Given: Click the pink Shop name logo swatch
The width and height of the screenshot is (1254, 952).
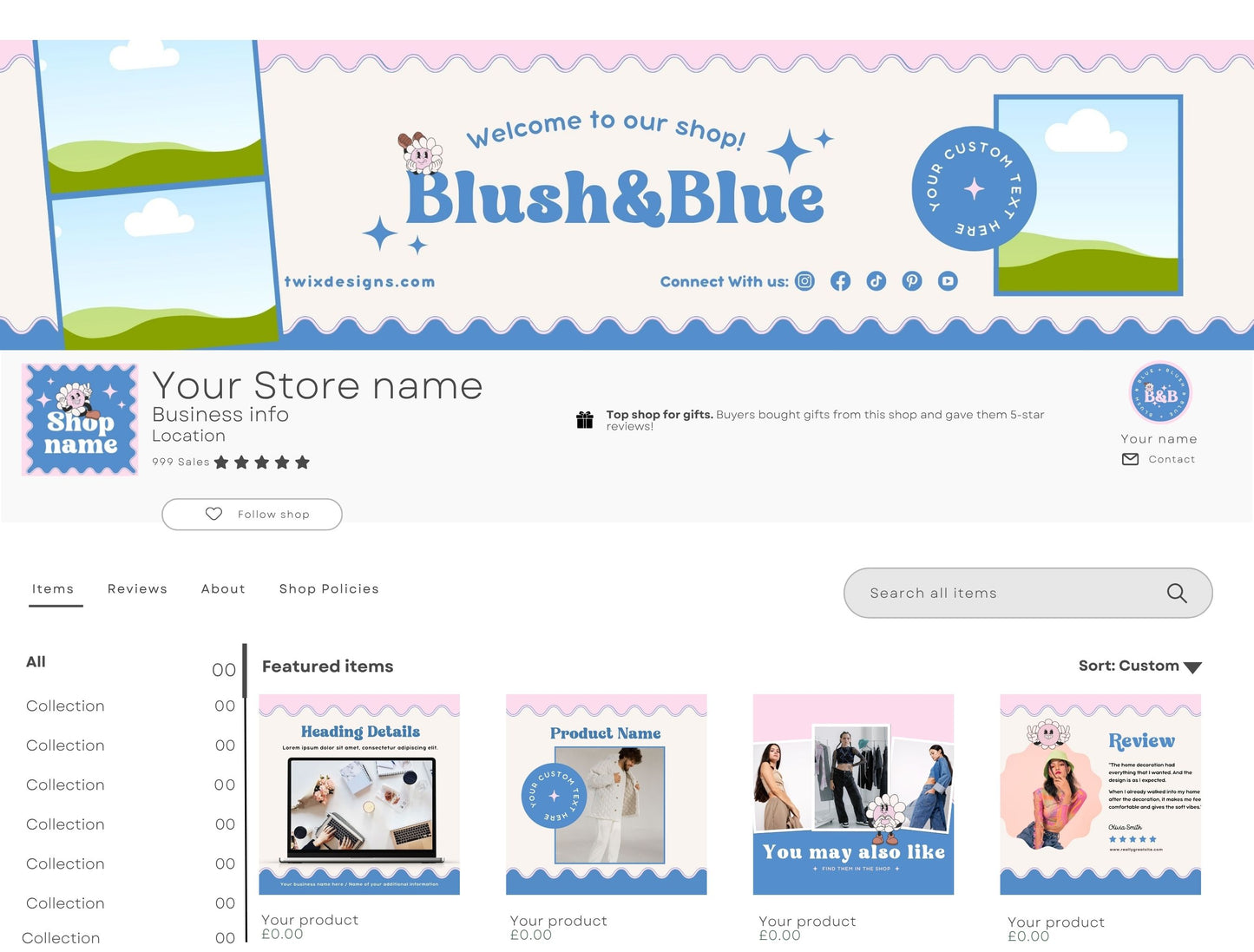Looking at the screenshot, I should [80, 419].
